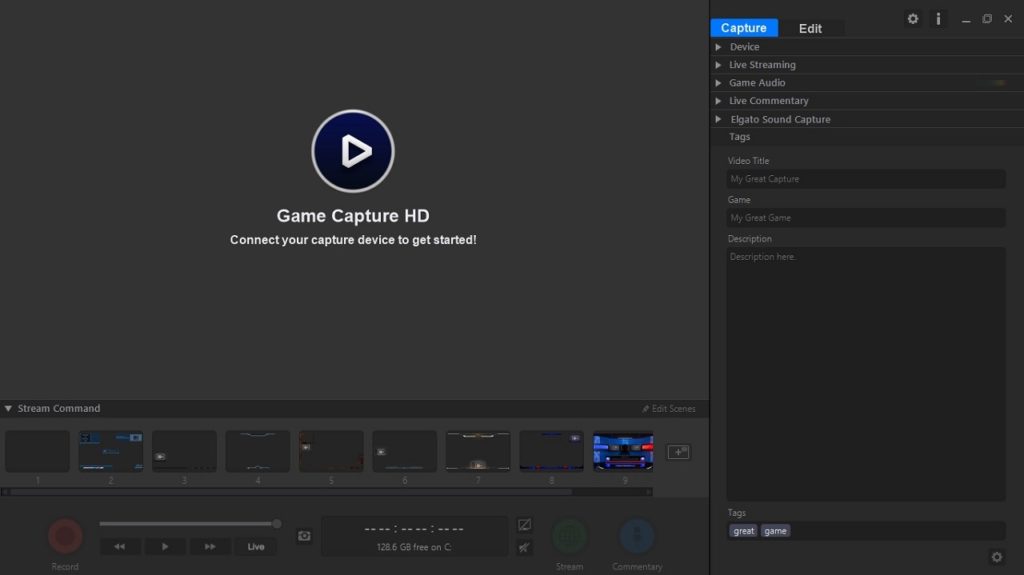The height and width of the screenshot is (575, 1024).
Task: Select scene thumbnail 7
Action: tap(478, 451)
